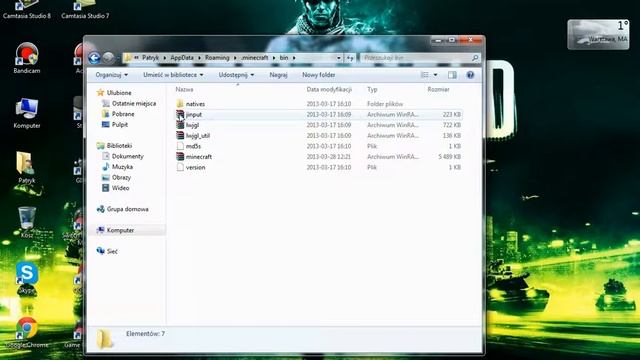Open Pulpit in the sidebar
The image size is (640, 360).
pos(120,125)
